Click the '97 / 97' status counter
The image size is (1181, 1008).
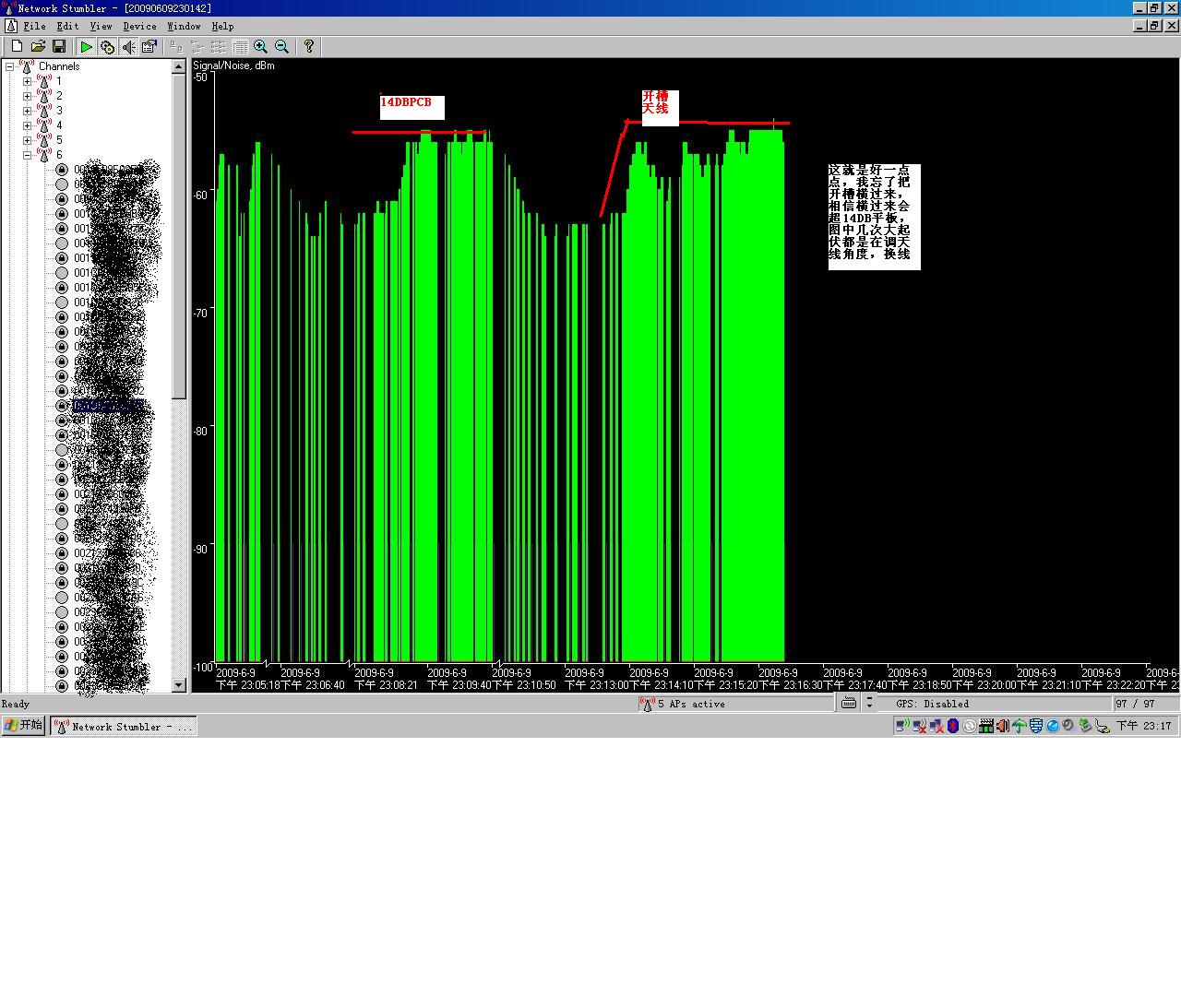click(x=1135, y=704)
